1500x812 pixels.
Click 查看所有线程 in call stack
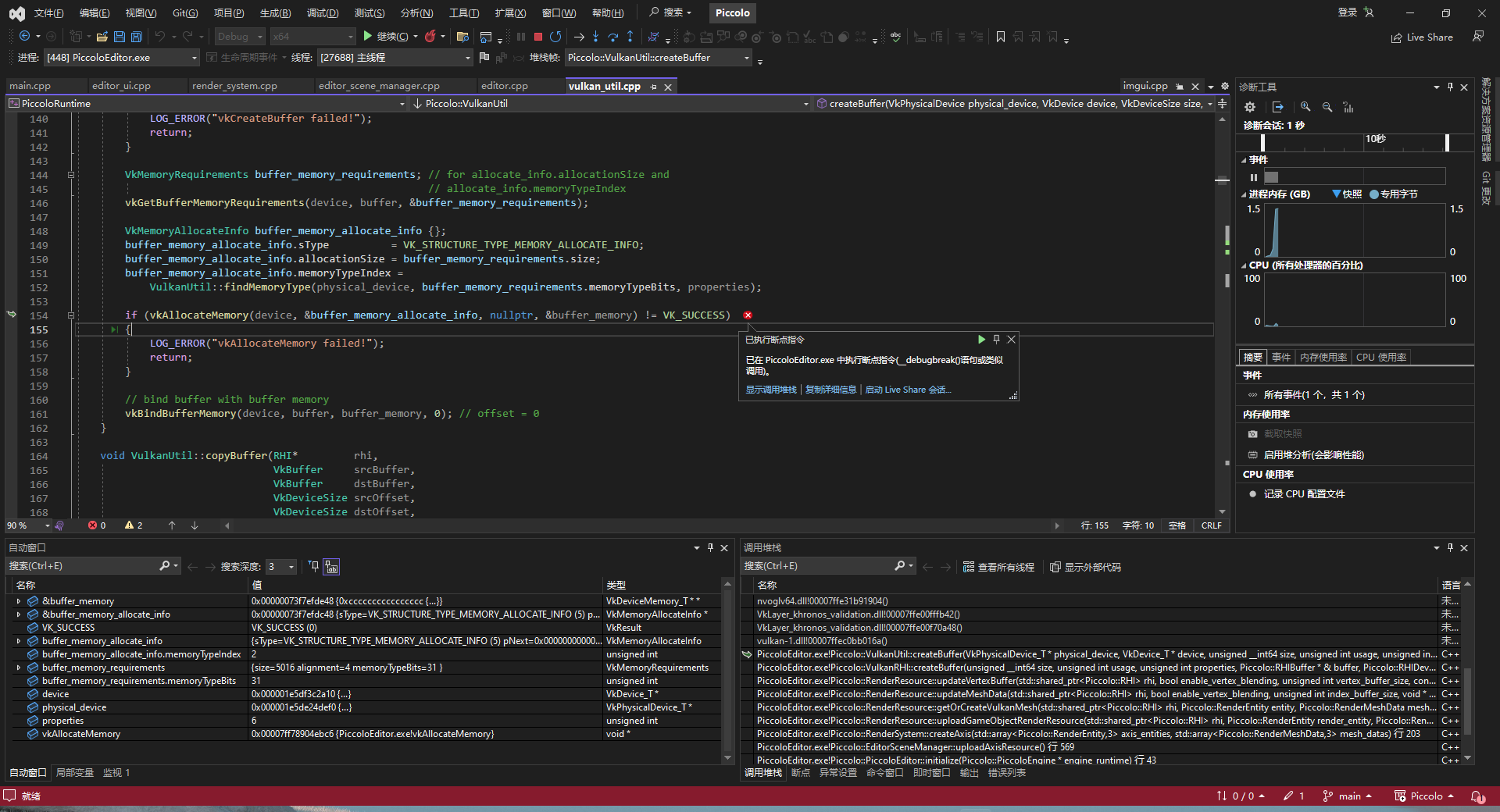[998, 568]
